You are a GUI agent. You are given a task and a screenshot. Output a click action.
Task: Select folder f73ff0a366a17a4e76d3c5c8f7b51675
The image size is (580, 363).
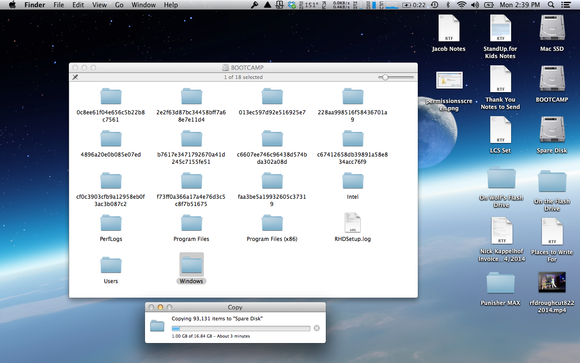pyautogui.click(x=191, y=181)
